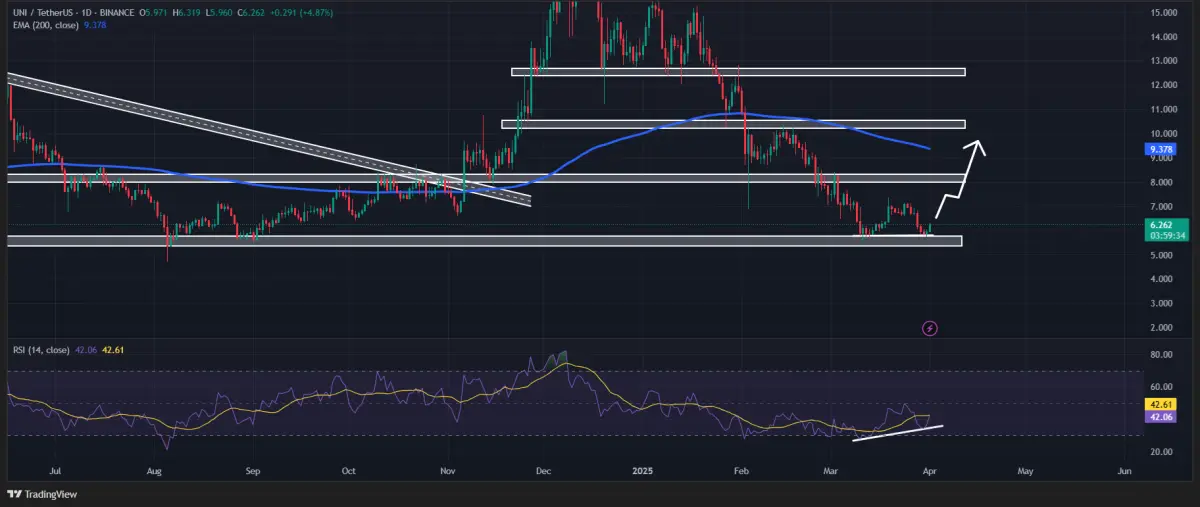Open the TradingView logo in bottom corner
Viewport: 1200px width, 507px height.
coord(41,494)
